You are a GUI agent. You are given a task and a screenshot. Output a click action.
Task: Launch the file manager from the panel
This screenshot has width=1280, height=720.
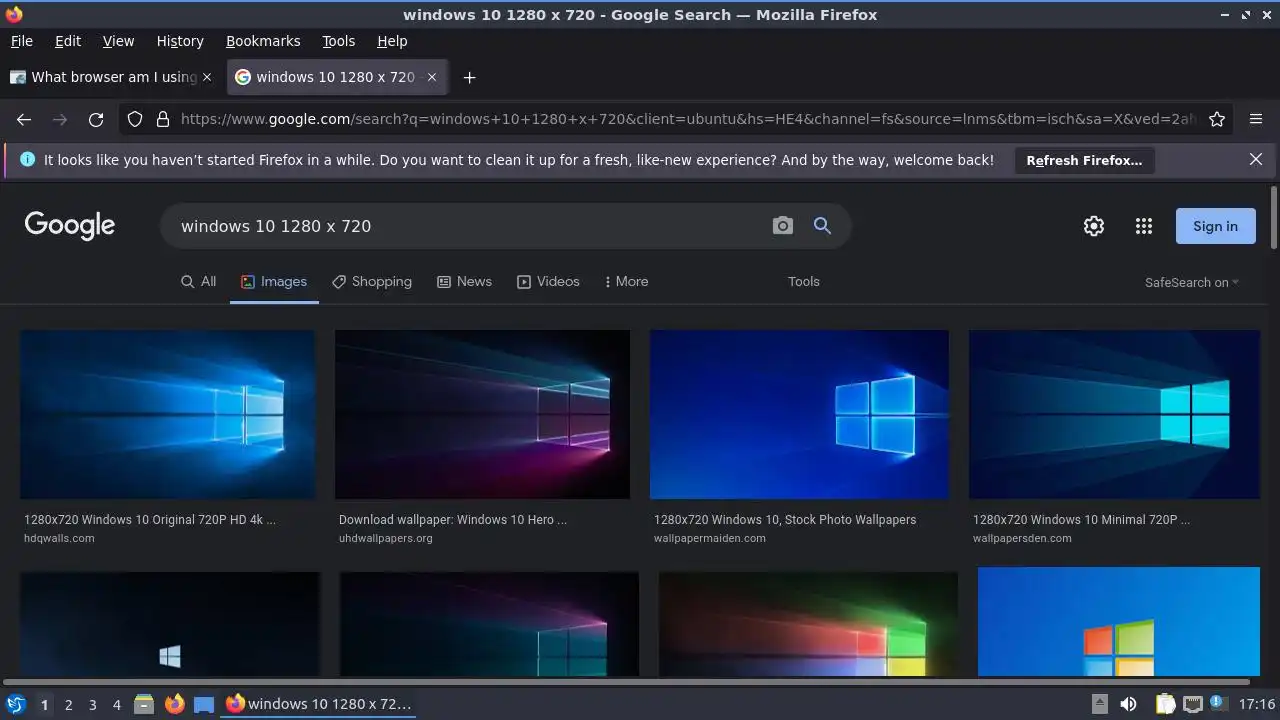(x=143, y=704)
